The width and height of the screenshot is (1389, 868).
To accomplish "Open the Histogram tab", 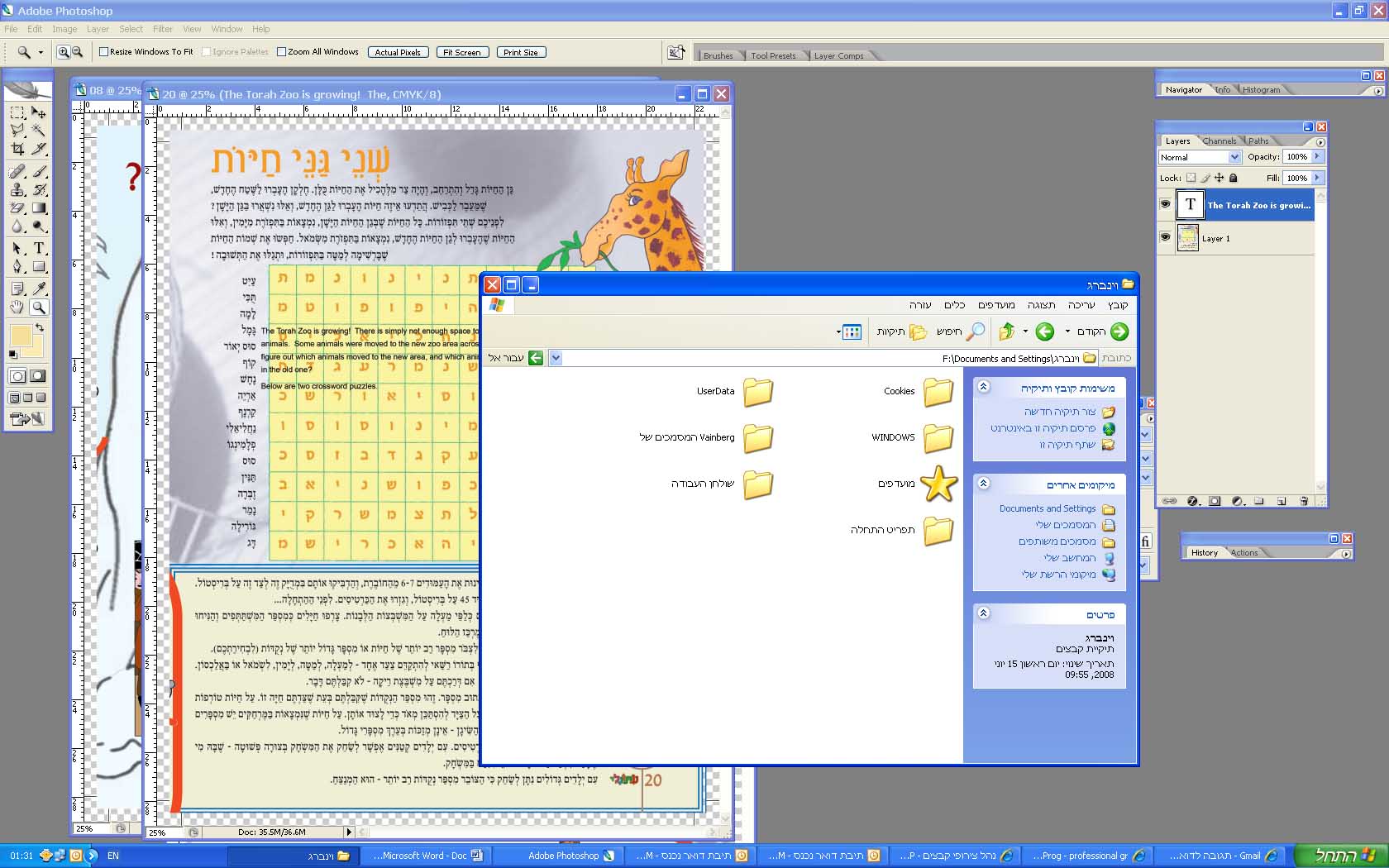I will pyautogui.click(x=1261, y=90).
